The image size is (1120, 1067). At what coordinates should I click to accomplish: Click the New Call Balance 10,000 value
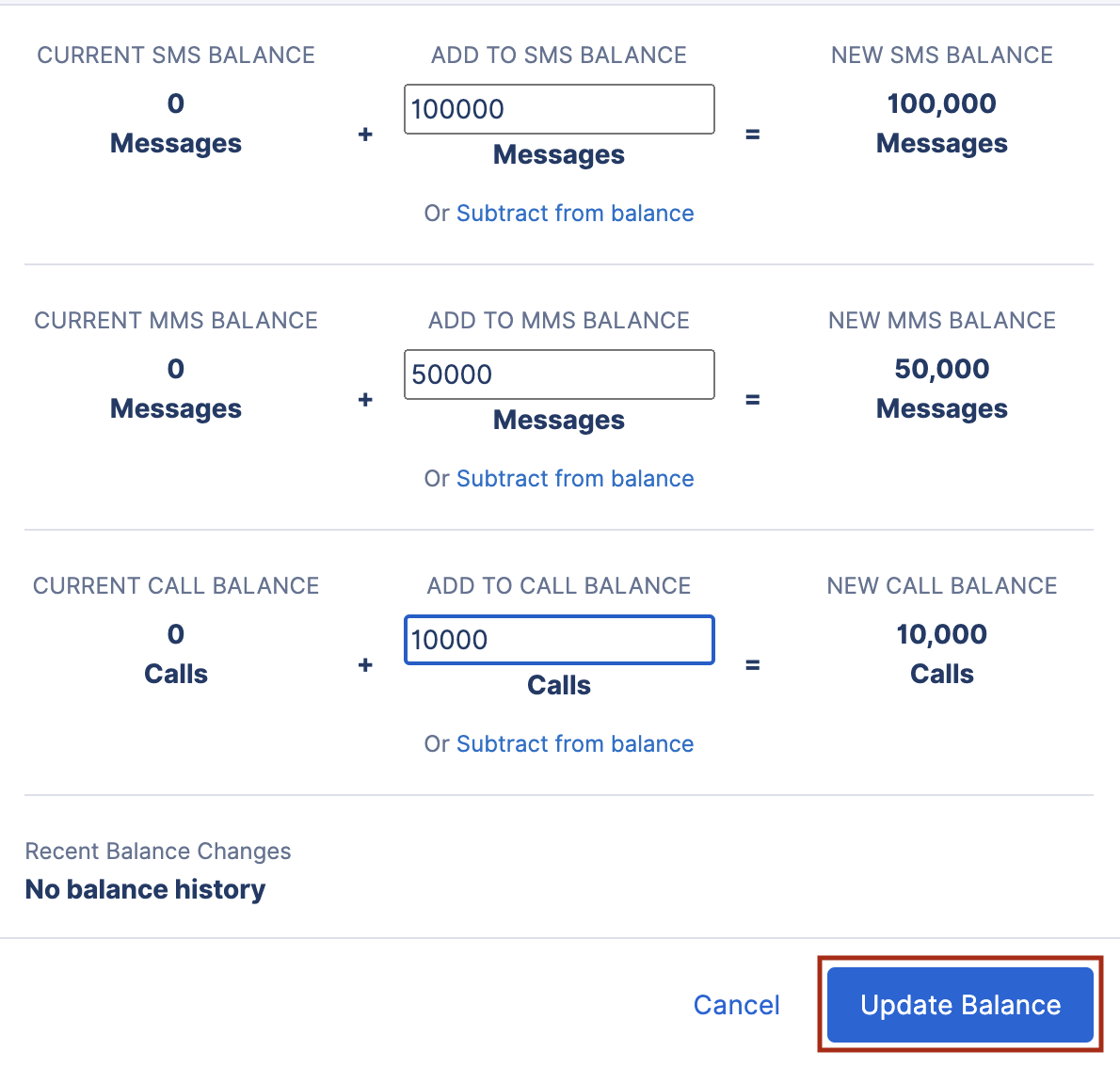pos(941,634)
